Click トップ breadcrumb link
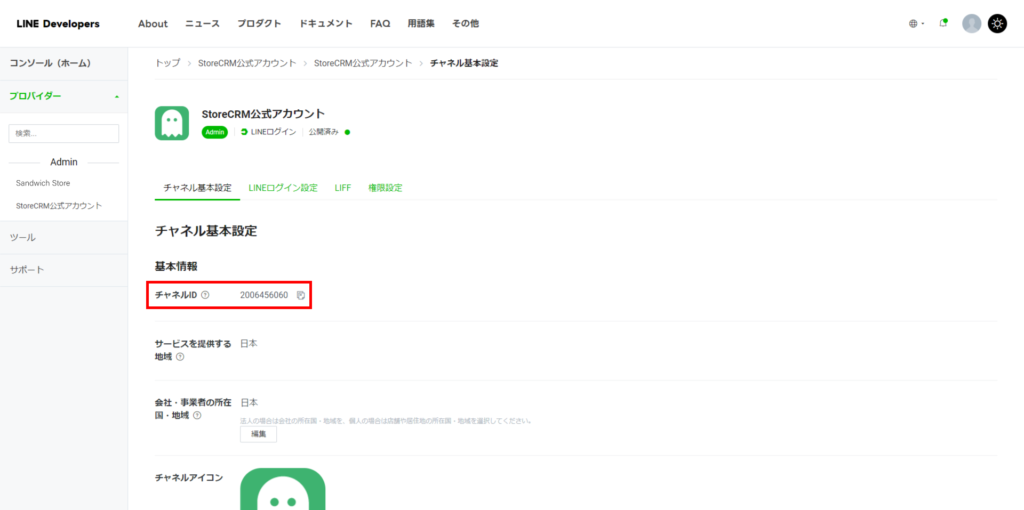 pos(167,63)
